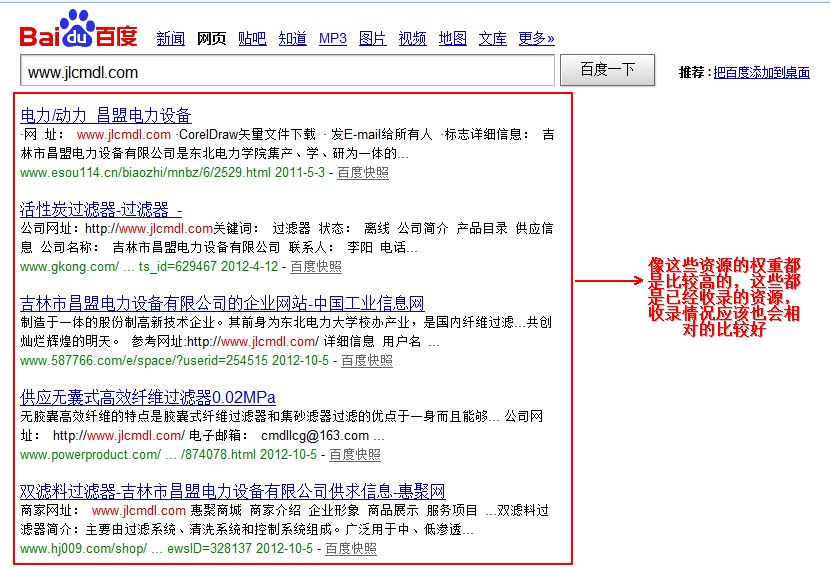Switch to the 知道 tab
830x568 pixels.
pos(293,39)
